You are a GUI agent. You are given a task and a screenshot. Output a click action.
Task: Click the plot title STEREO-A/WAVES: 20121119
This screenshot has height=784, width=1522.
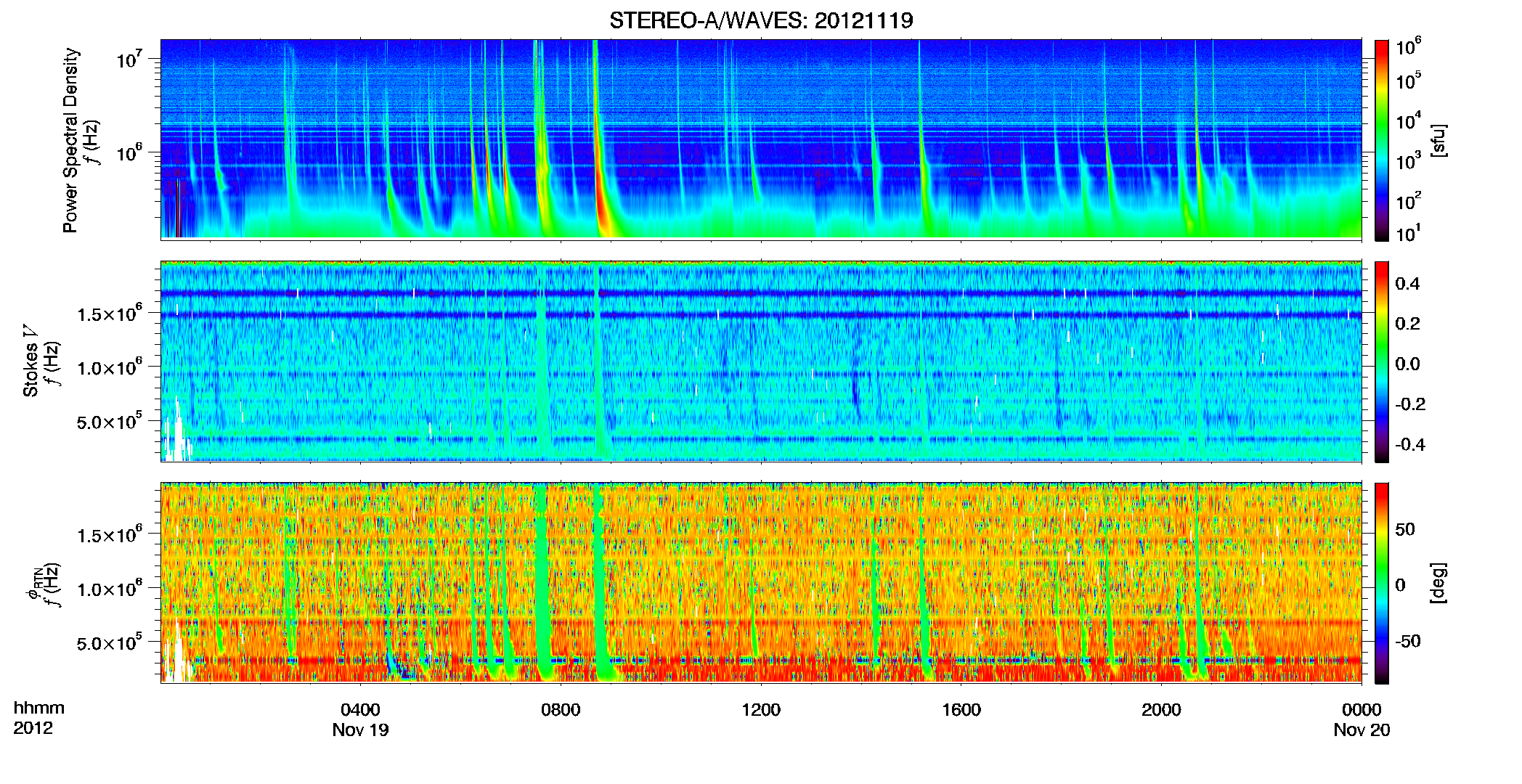pos(761,20)
